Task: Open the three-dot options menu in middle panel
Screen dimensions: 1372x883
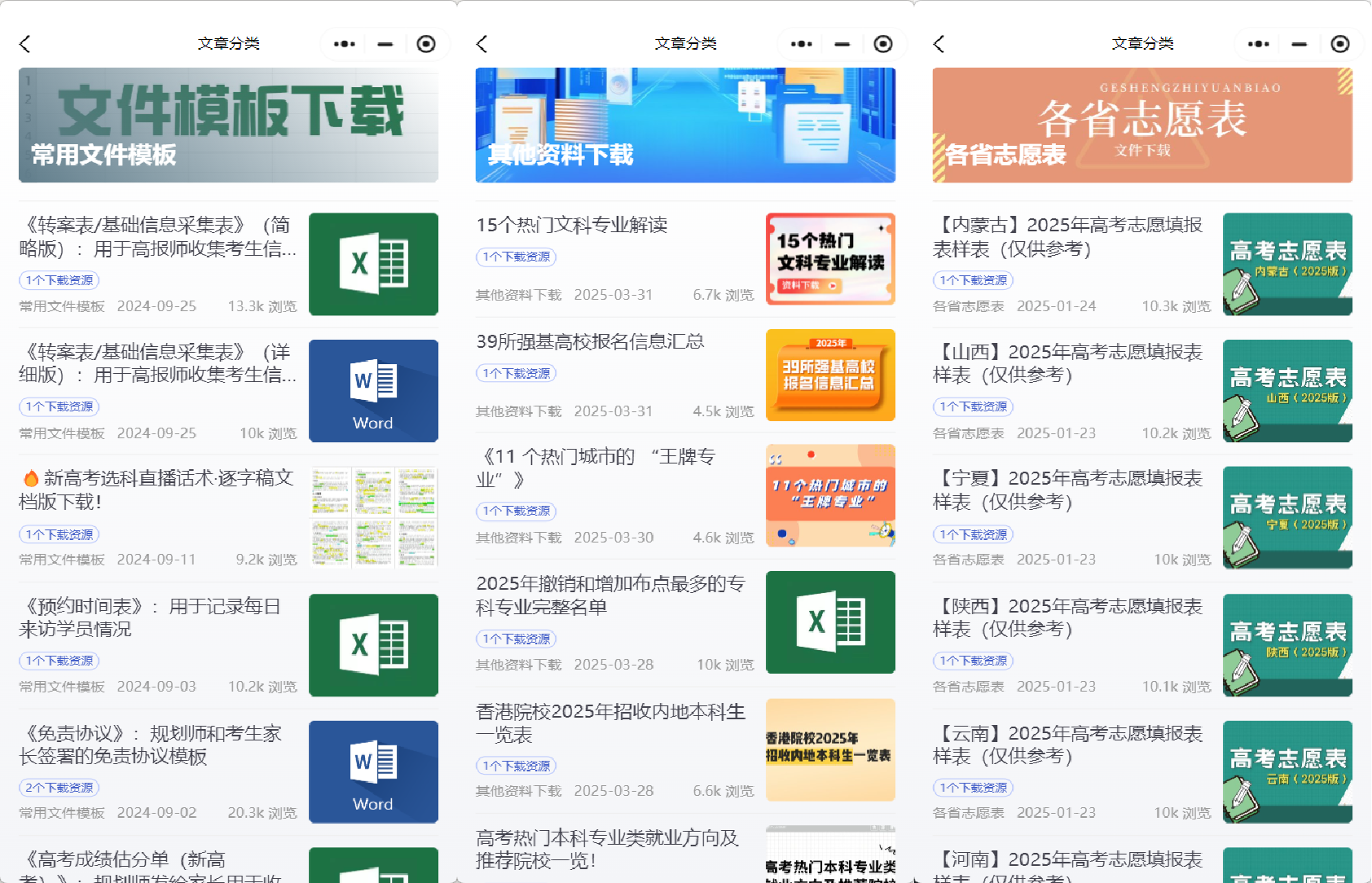Action: coord(801,44)
